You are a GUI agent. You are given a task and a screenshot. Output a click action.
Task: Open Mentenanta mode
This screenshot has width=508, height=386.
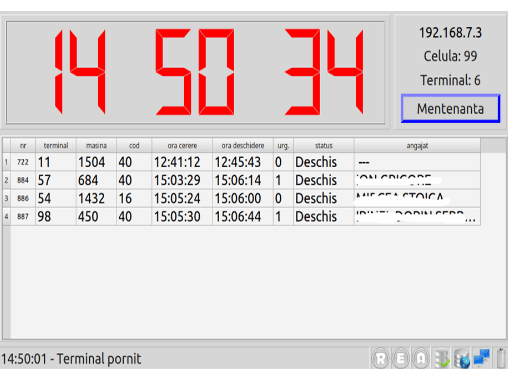point(450,109)
